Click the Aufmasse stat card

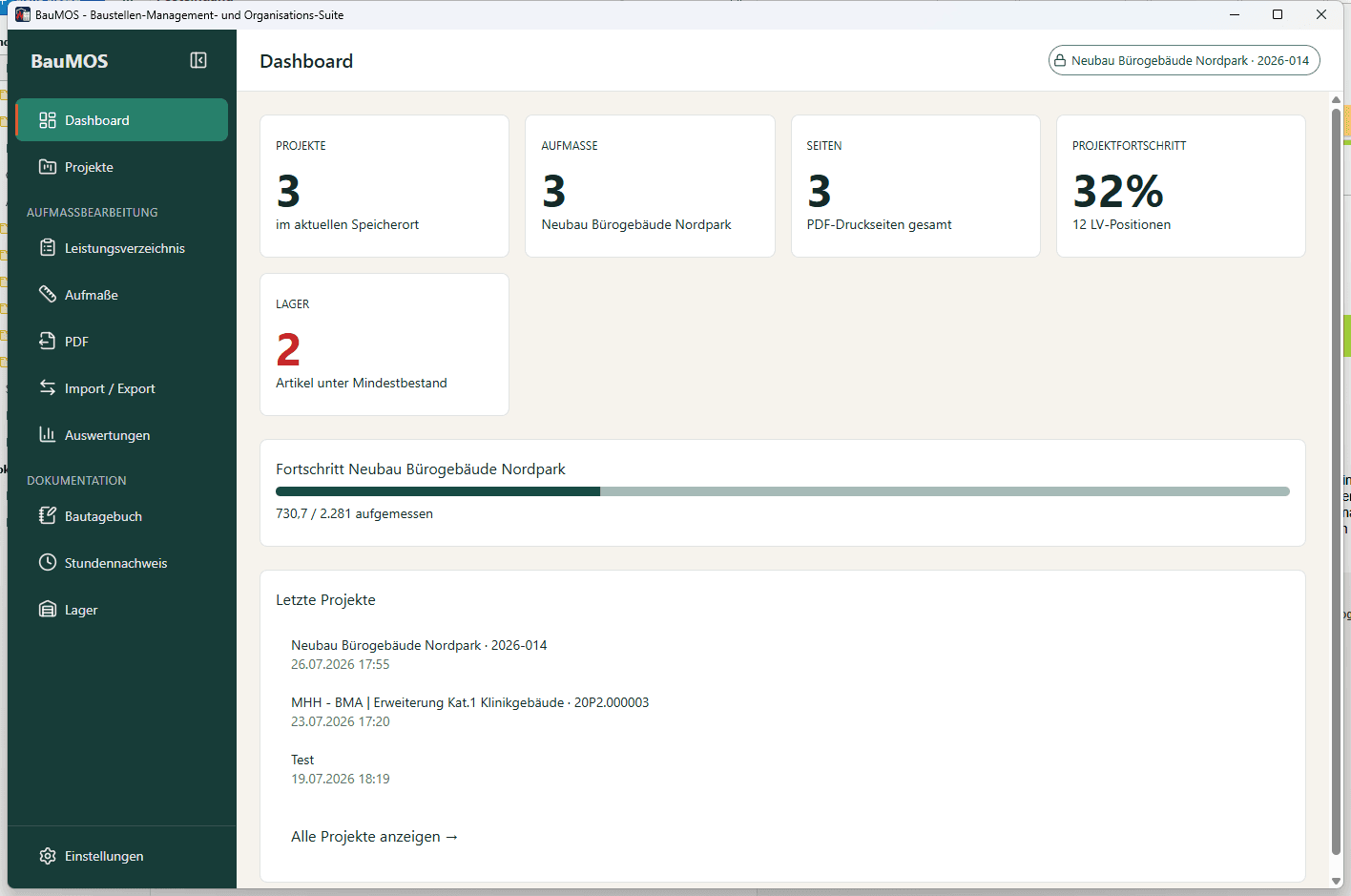(x=650, y=186)
